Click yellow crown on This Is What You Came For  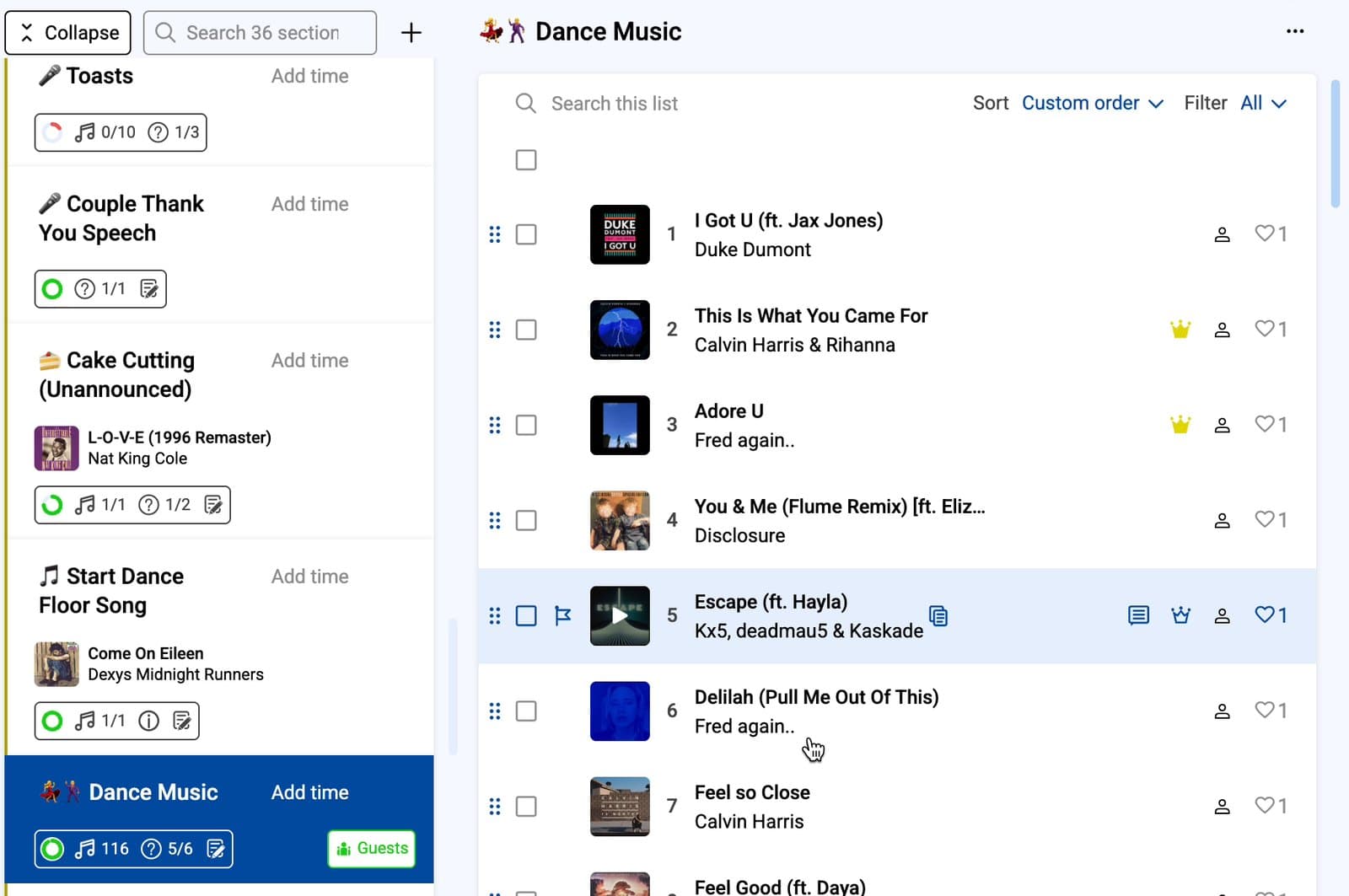(x=1180, y=330)
